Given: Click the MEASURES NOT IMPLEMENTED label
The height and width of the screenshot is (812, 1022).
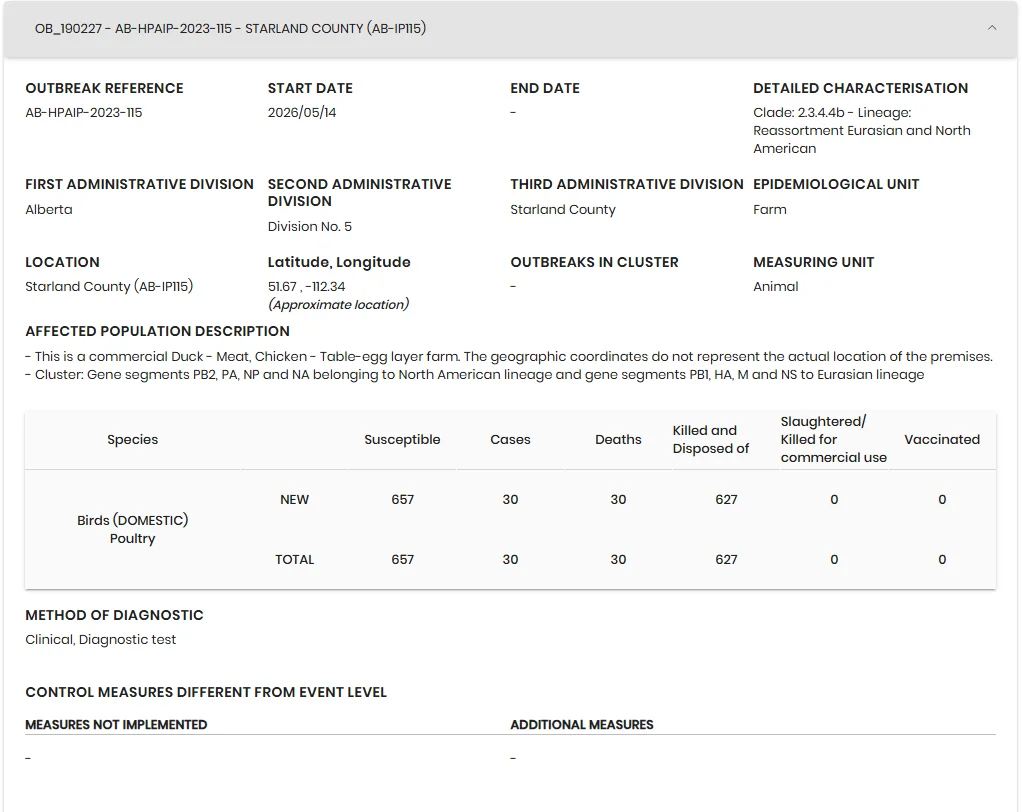Looking at the screenshot, I should [x=116, y=725].
